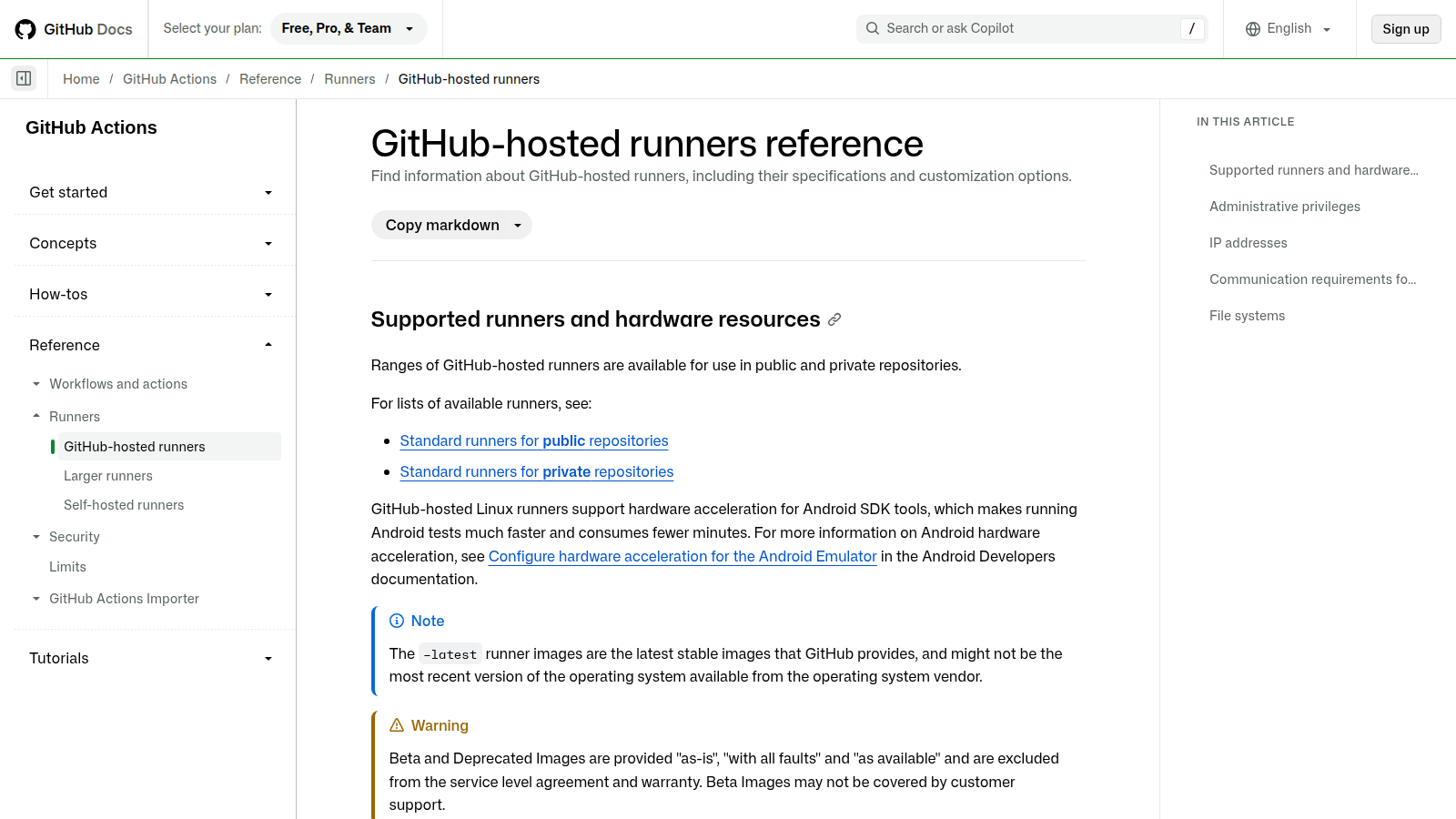Click the Note info icon

click(x=397, y=621)
